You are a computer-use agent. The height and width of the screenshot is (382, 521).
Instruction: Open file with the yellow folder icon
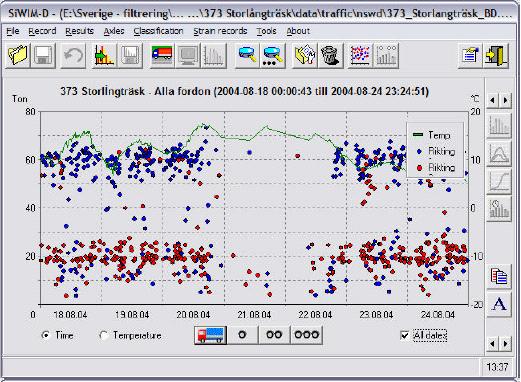pos(18,55)
